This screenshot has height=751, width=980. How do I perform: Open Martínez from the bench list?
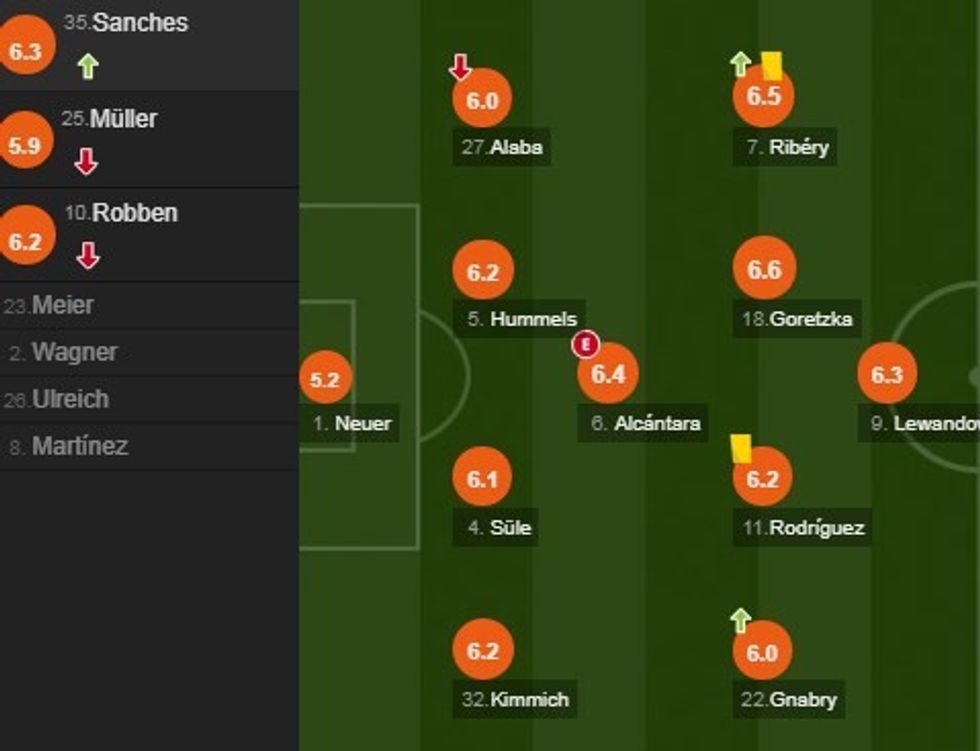(x=79, y=446)
